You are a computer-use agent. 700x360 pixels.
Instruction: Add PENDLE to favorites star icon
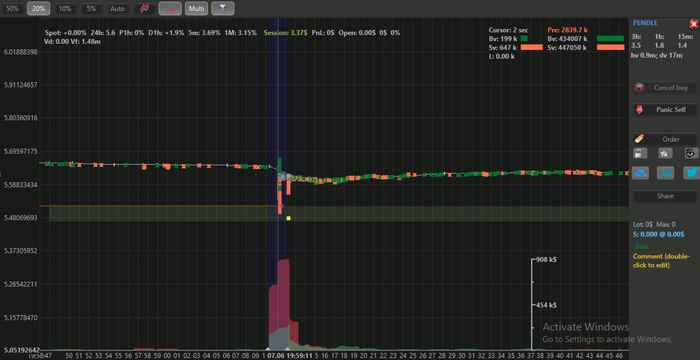pyautogui.click(x=665, y=153)
